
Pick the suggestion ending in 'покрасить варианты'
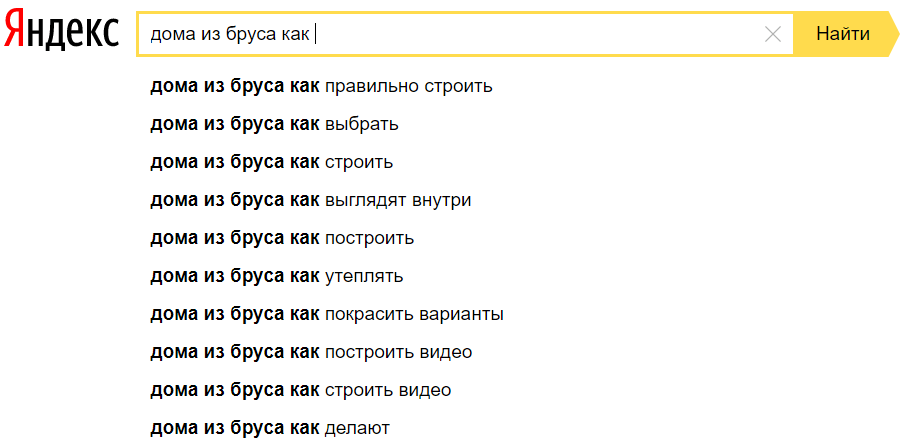click(x=326, y=314)
